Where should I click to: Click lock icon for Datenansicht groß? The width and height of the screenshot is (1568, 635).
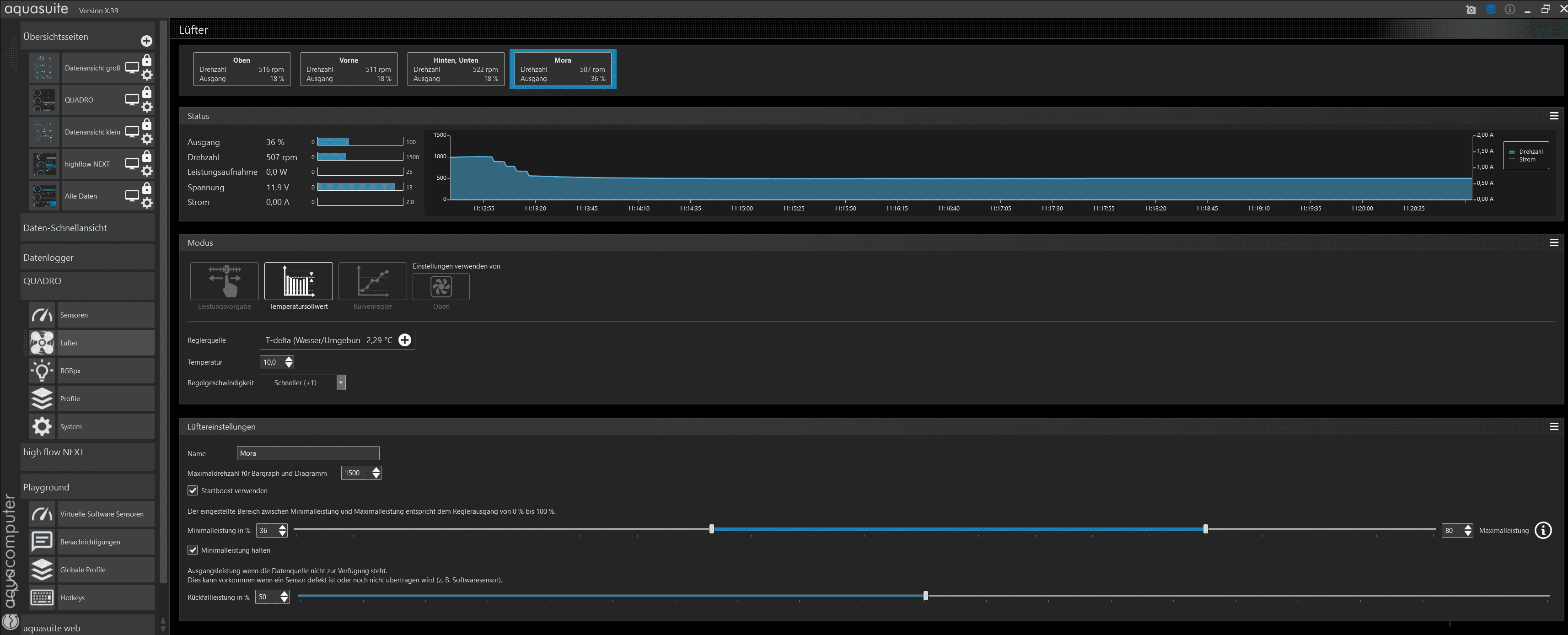147,60
